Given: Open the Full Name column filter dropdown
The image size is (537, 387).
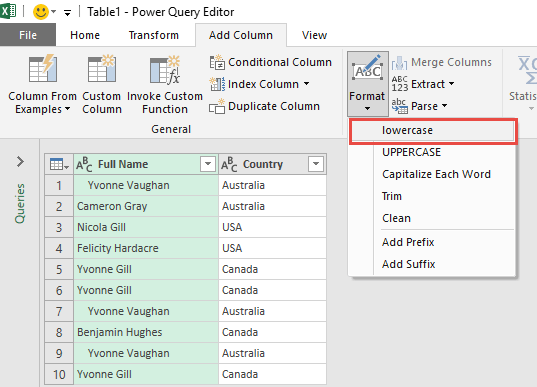Looking at the screenshot, I should point(208,164).
